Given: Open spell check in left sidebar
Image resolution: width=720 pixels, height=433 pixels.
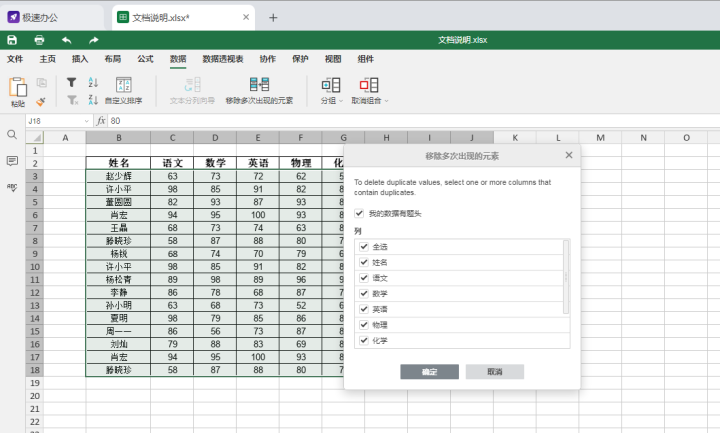Looking at the screenshot, I should pyautogui.click(x=12, y=186).
